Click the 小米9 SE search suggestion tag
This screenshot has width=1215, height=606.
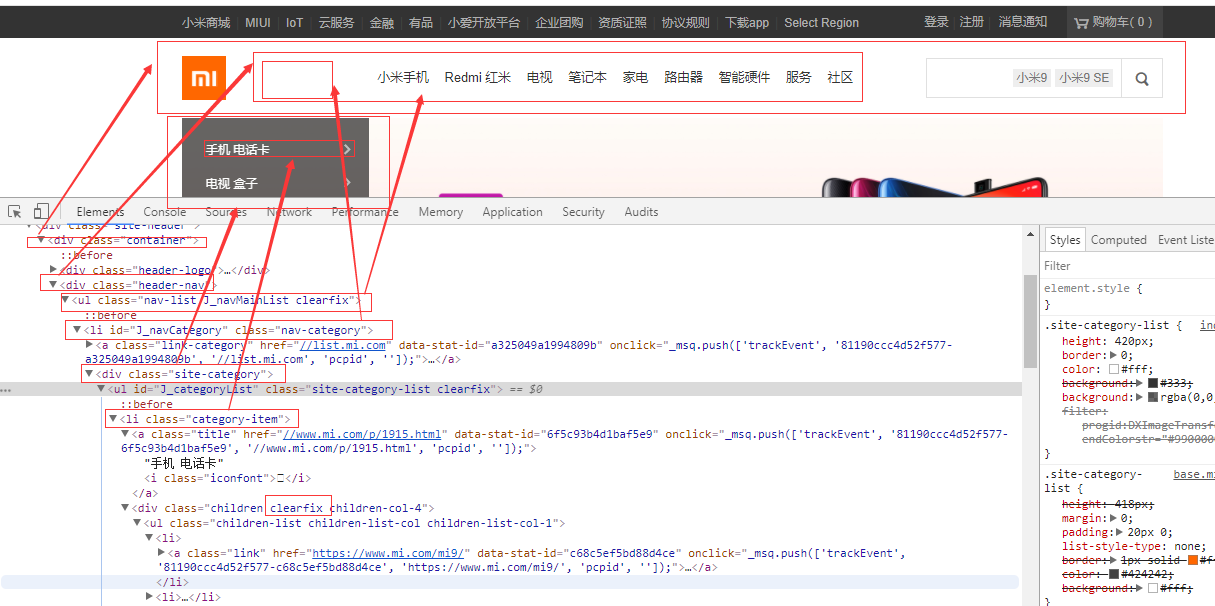coord(1084,78)
